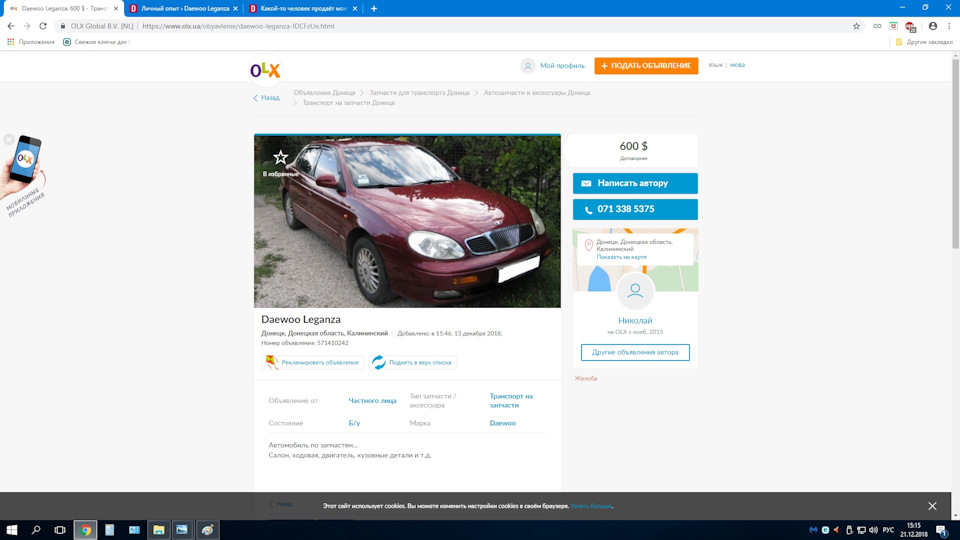
Task: Open the Транспорт на запчасти parameter link
Action: (511, 401)
